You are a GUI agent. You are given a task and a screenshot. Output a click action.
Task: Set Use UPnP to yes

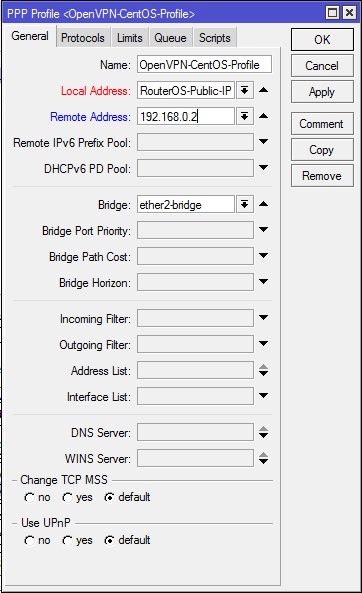click(68, 540)
